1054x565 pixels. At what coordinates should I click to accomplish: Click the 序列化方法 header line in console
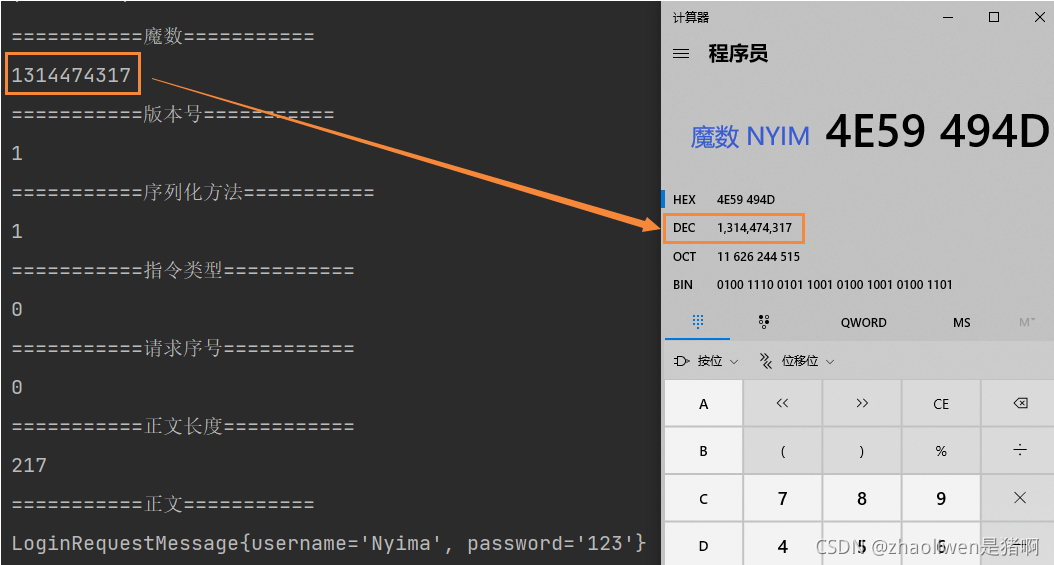pos(193,192)
